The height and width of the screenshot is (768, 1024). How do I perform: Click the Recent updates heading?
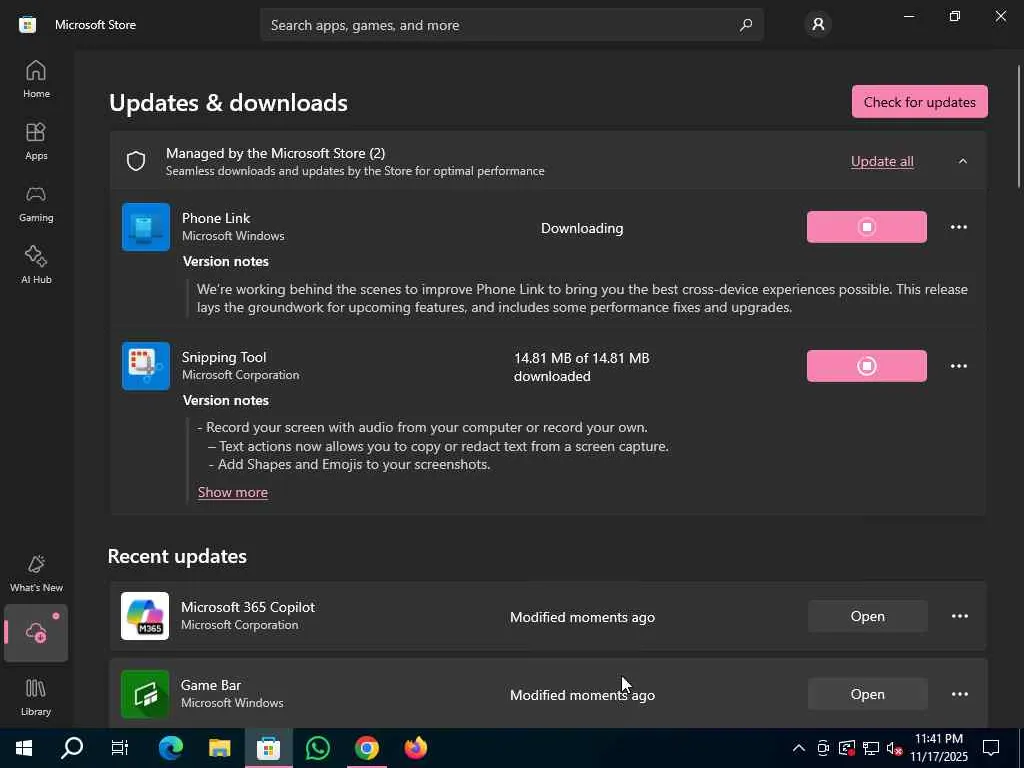click(177, 556)
